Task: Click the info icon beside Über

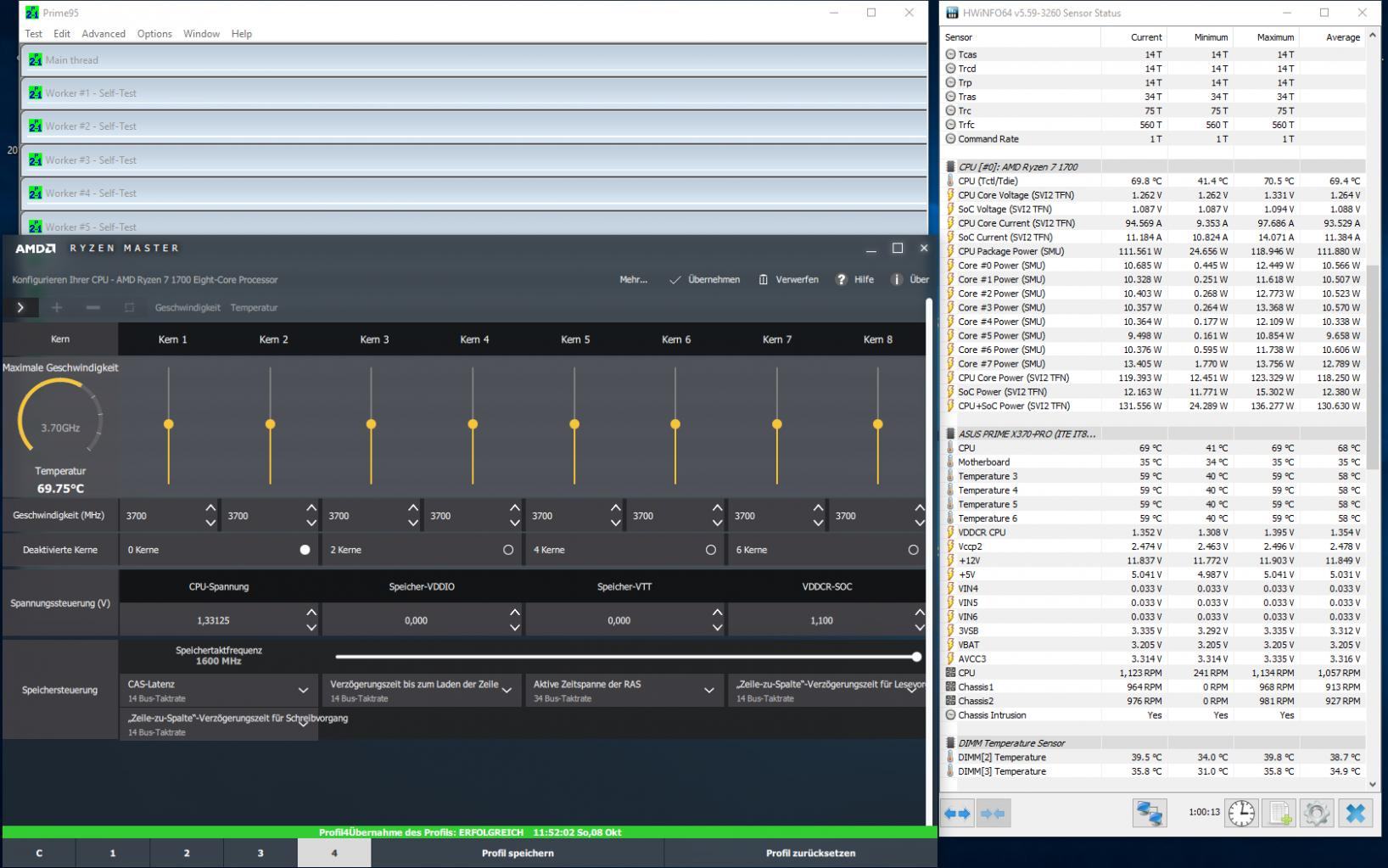Action: [x=896, y=279]
